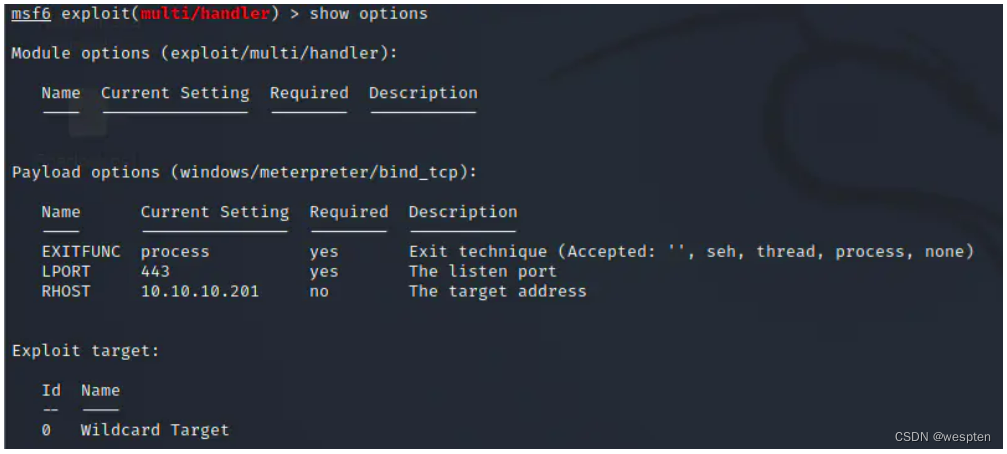Click the no value in RHOST row

pyautogui.click(x=319, y=291)
